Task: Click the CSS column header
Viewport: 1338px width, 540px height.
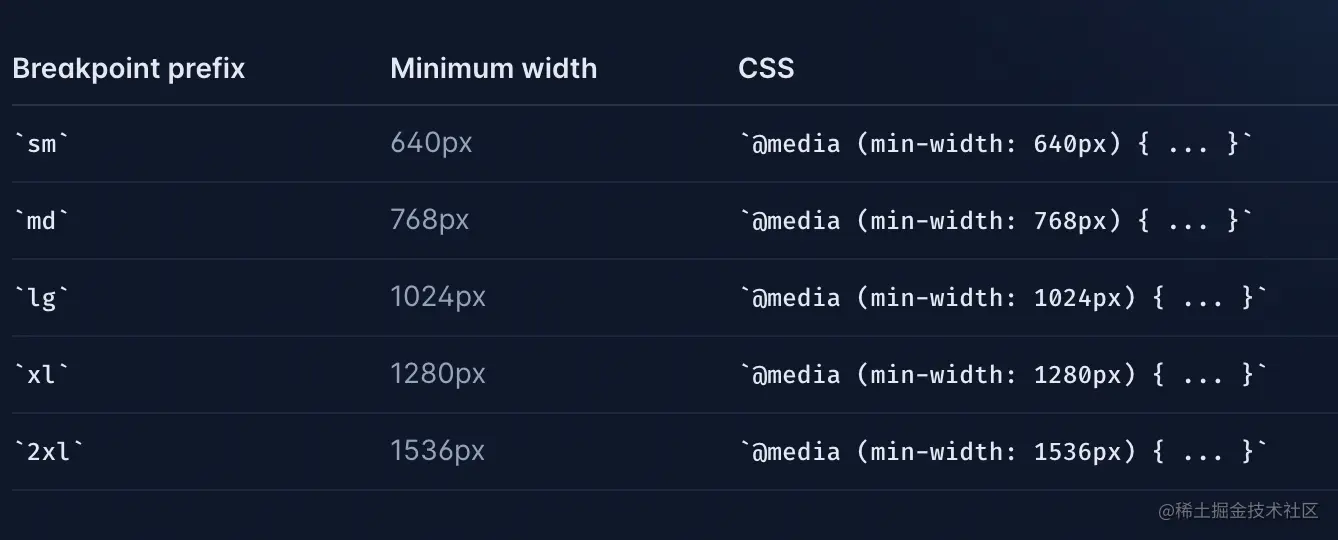Action: click(x=766, y=68)
